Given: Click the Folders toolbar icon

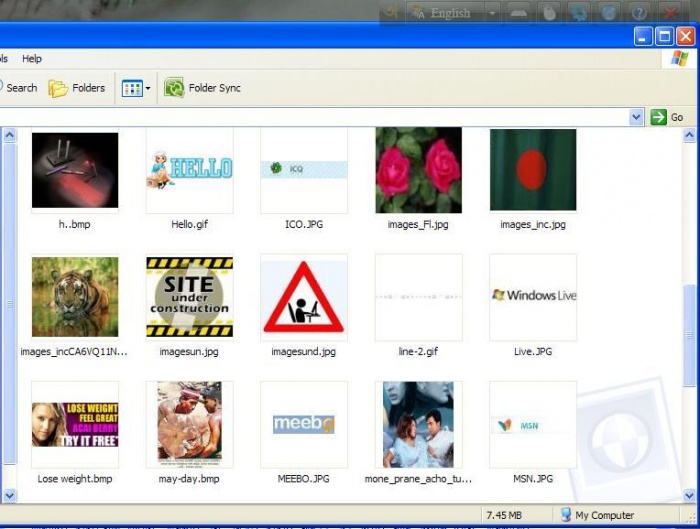Looking at the screenshot, I should [58, 88].
